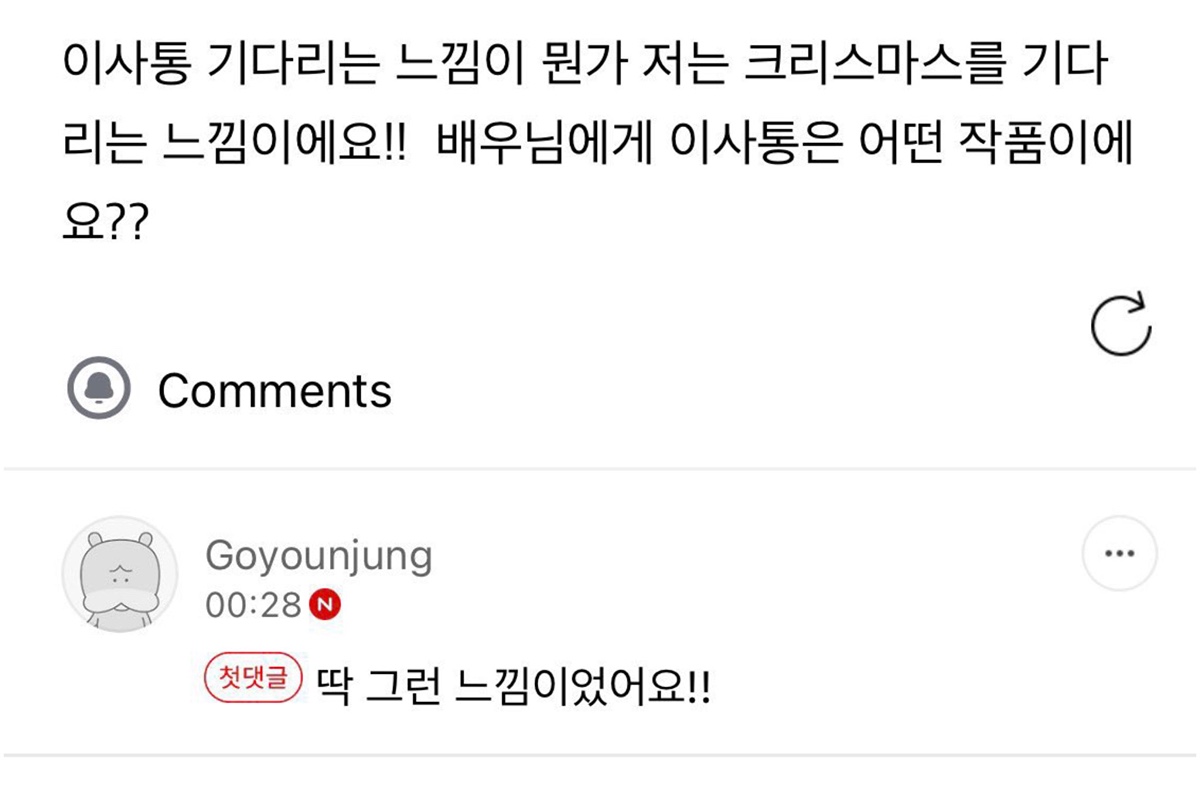Open more options for Goyounjung's comment

[x=1120, y=553]
